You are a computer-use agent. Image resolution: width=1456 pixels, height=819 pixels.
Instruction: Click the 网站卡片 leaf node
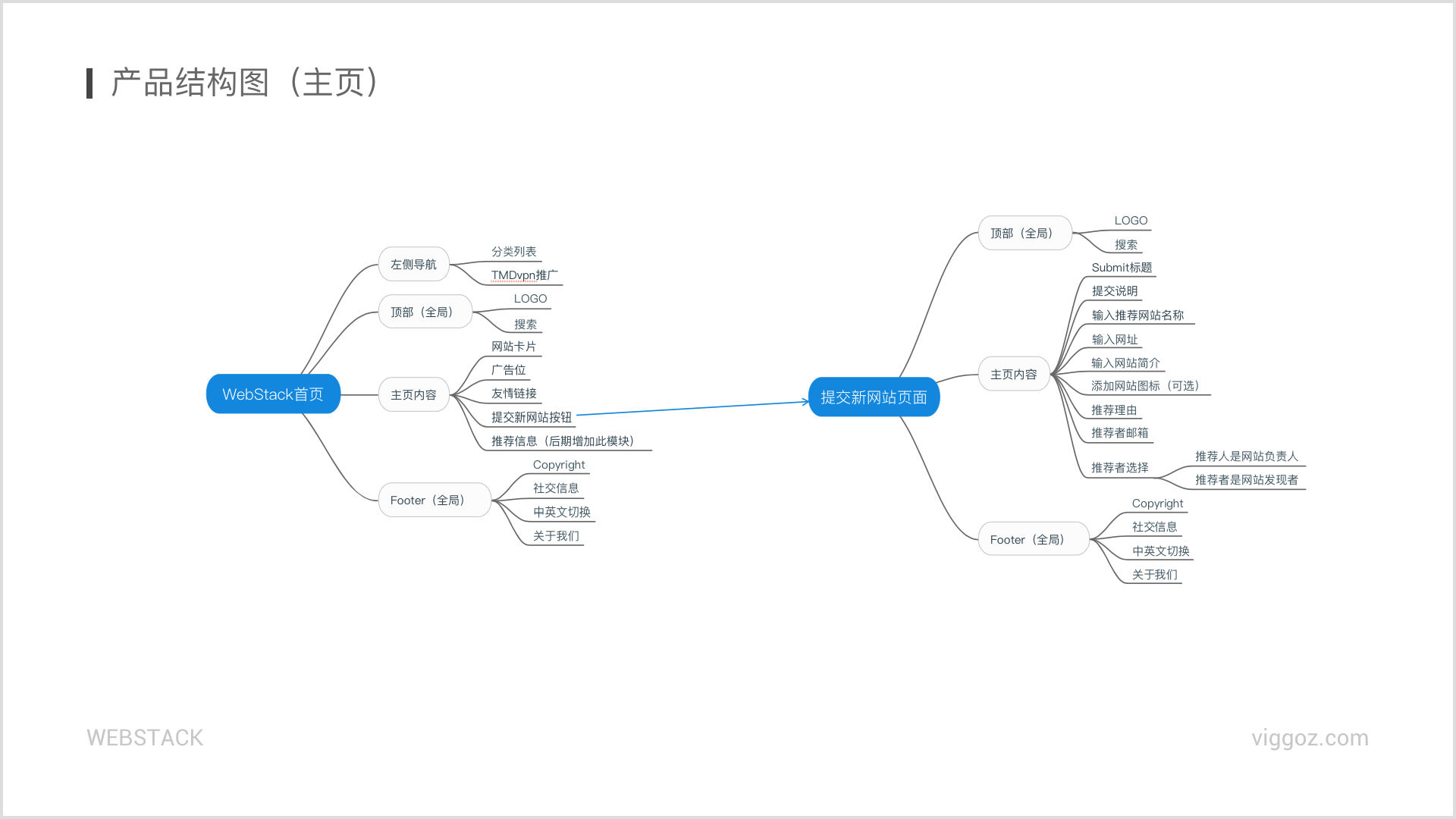coord(513,347)
